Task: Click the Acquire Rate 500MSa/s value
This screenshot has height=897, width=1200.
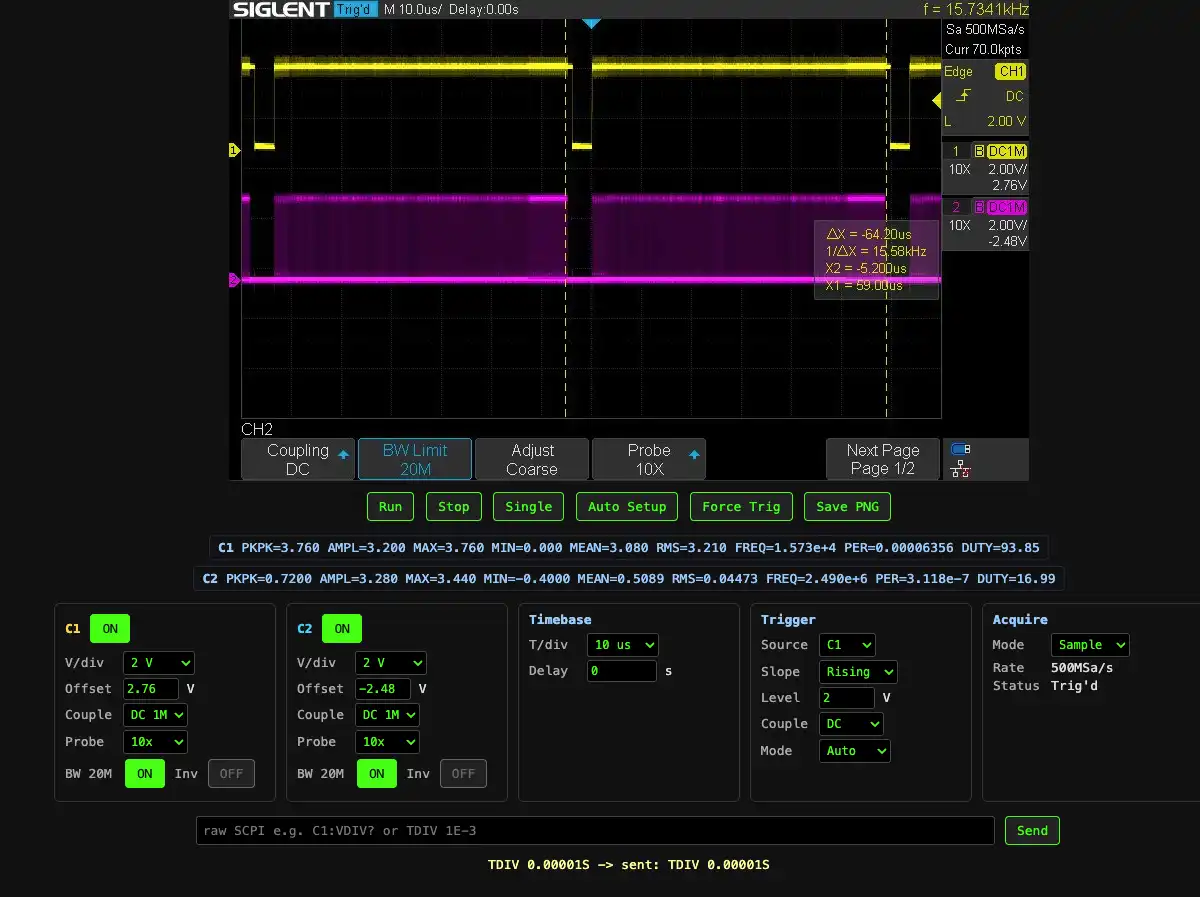Action: click(x=1082, y=668)
